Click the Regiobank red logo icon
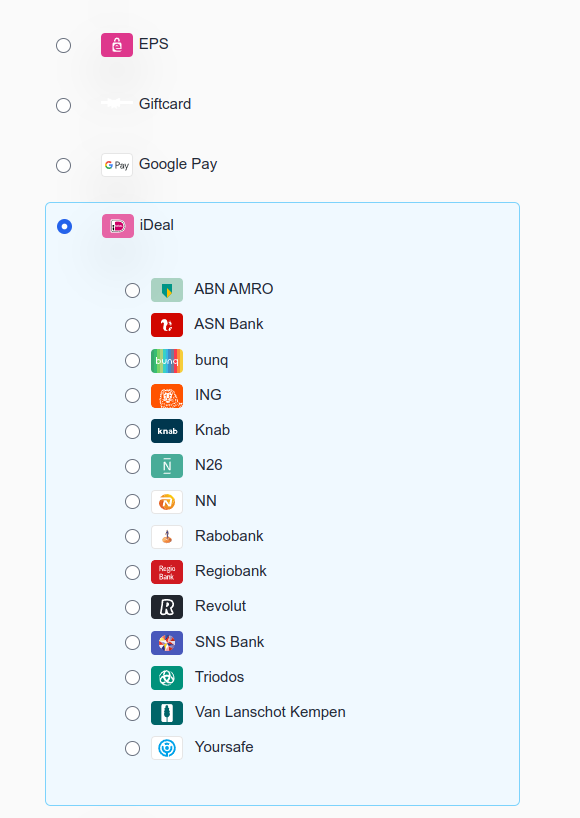The image size is (580, 818). click(167, 572)
